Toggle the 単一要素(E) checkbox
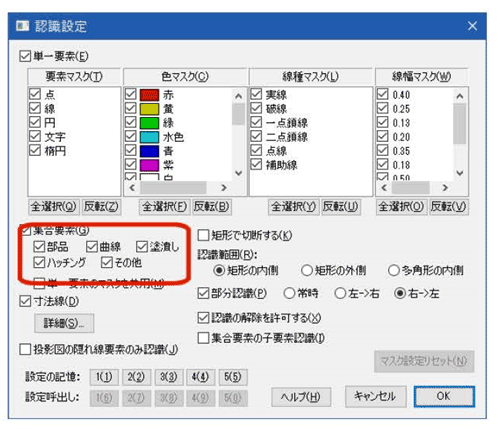 point(25,56)
